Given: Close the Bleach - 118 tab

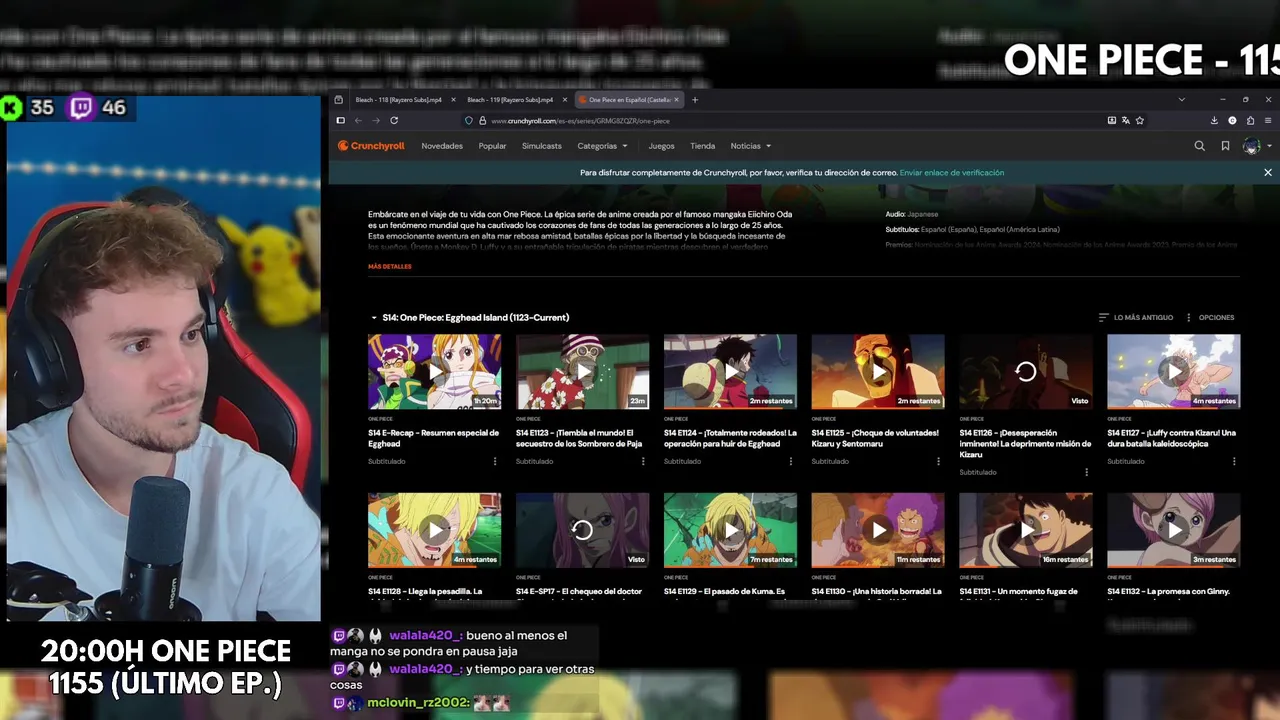Looking at the screenshot, I should pyautogui.click(x=453, y=100).
